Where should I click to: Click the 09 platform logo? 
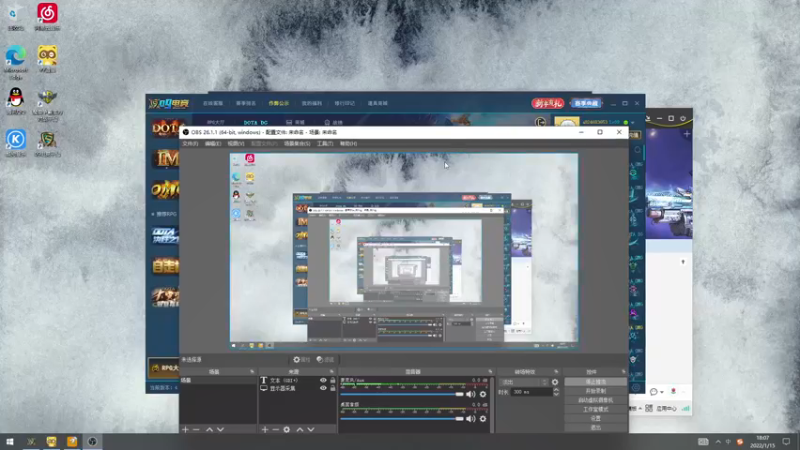pyautogui.click(x=169, y=104)
